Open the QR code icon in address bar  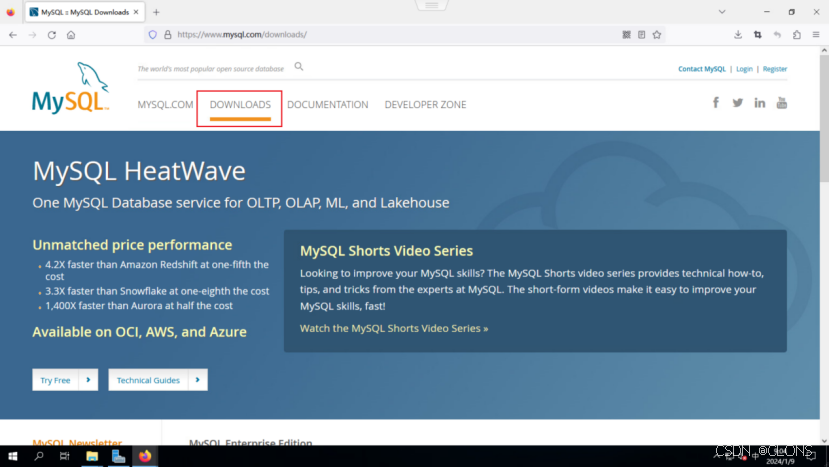click(626, 35)
